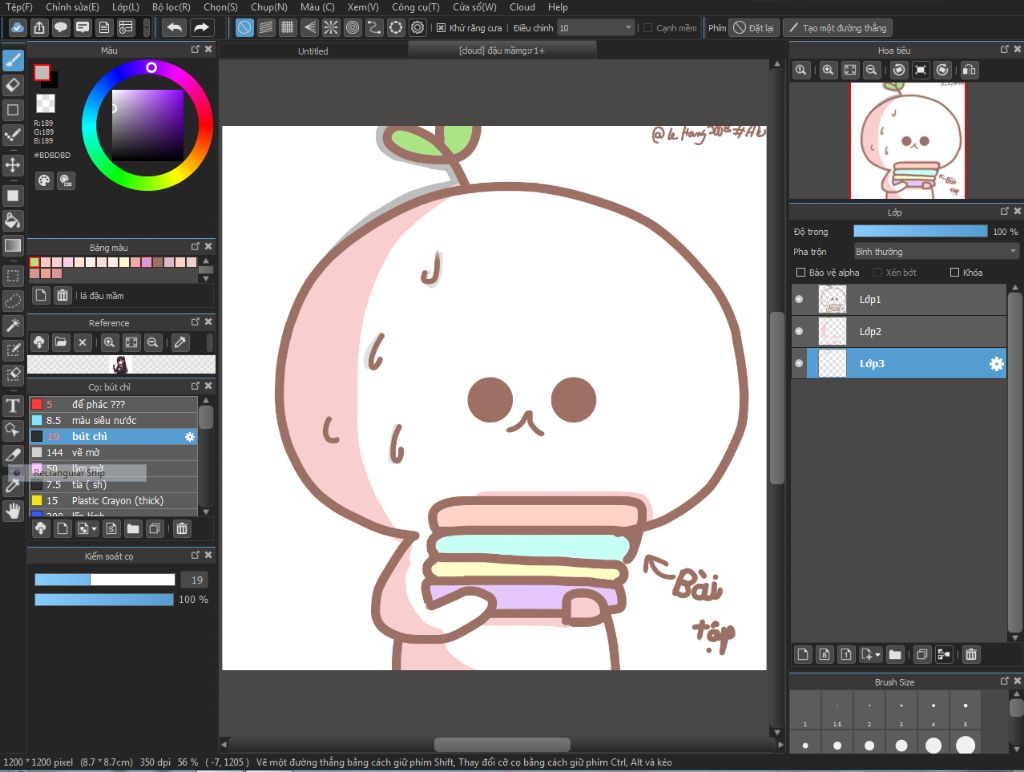Expand the add-brush dropdown arrow in brush panel
Image resolution: width=1024 pixels, height=772 pixels.
click(x=95, y=528)
